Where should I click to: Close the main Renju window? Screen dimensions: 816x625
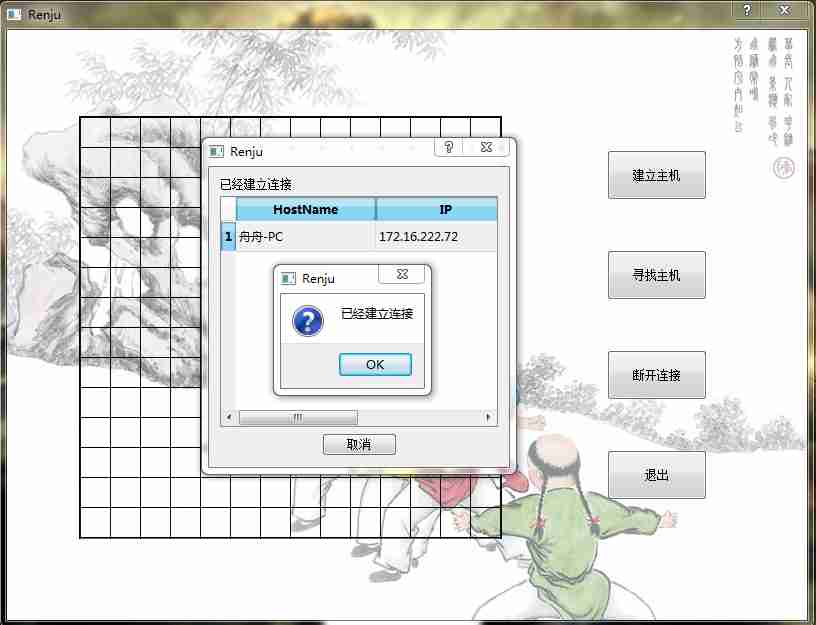pyautogui.click(x=785, y=10)
